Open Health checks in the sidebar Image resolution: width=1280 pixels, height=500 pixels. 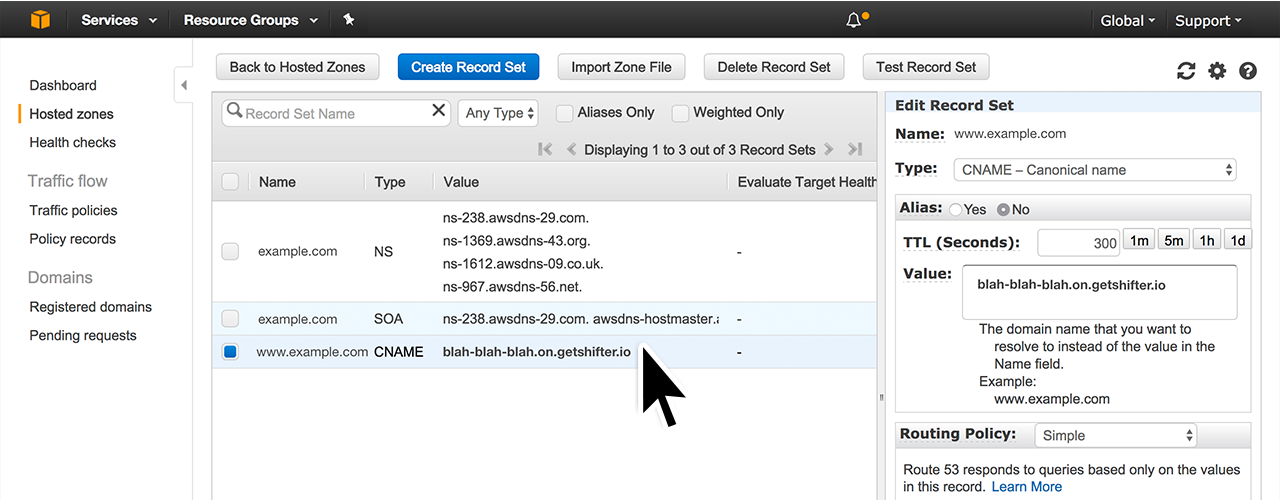[72, 142]
